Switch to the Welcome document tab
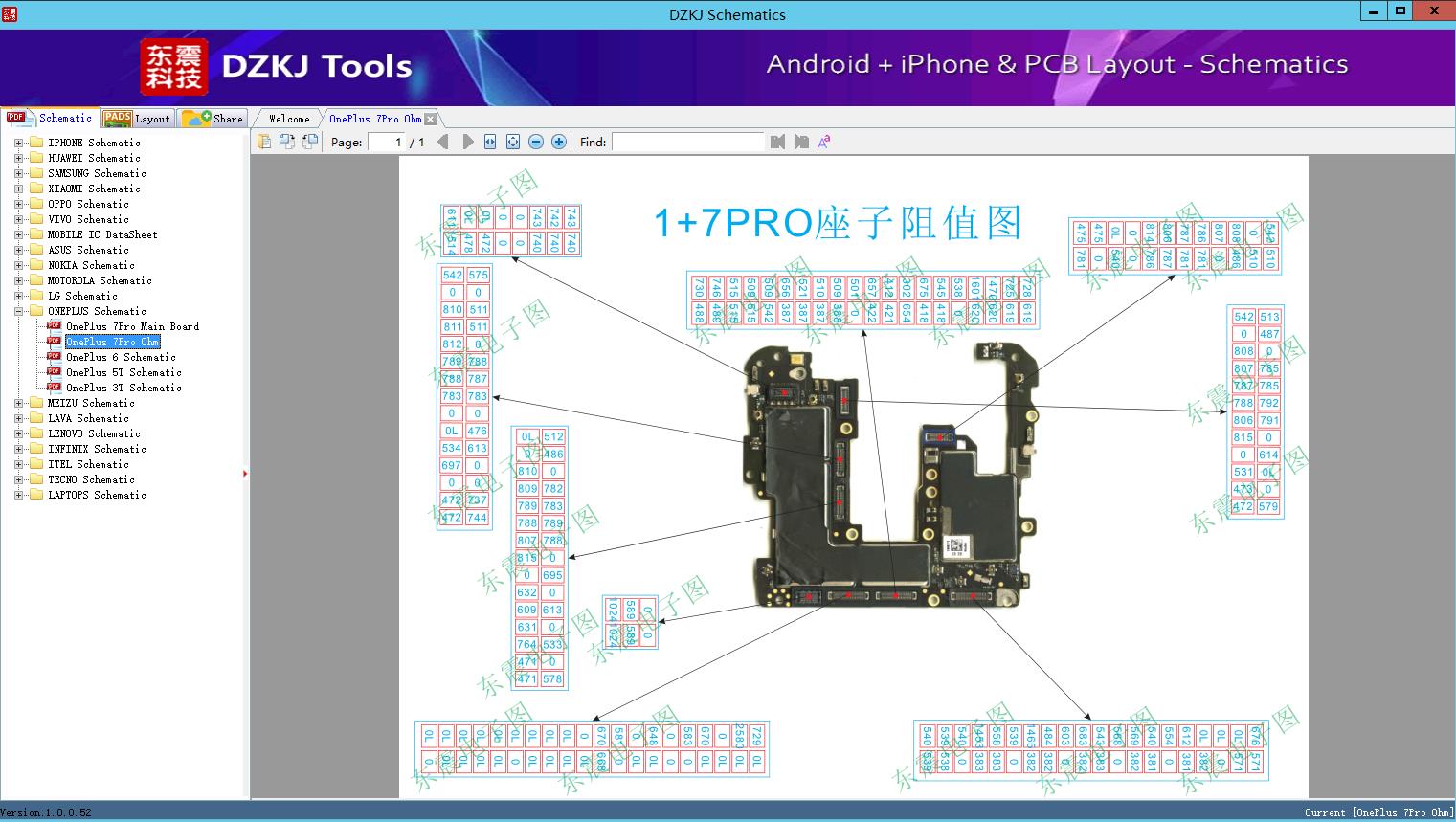Viewport: 1456px width, 822px height. click(289, 119)
